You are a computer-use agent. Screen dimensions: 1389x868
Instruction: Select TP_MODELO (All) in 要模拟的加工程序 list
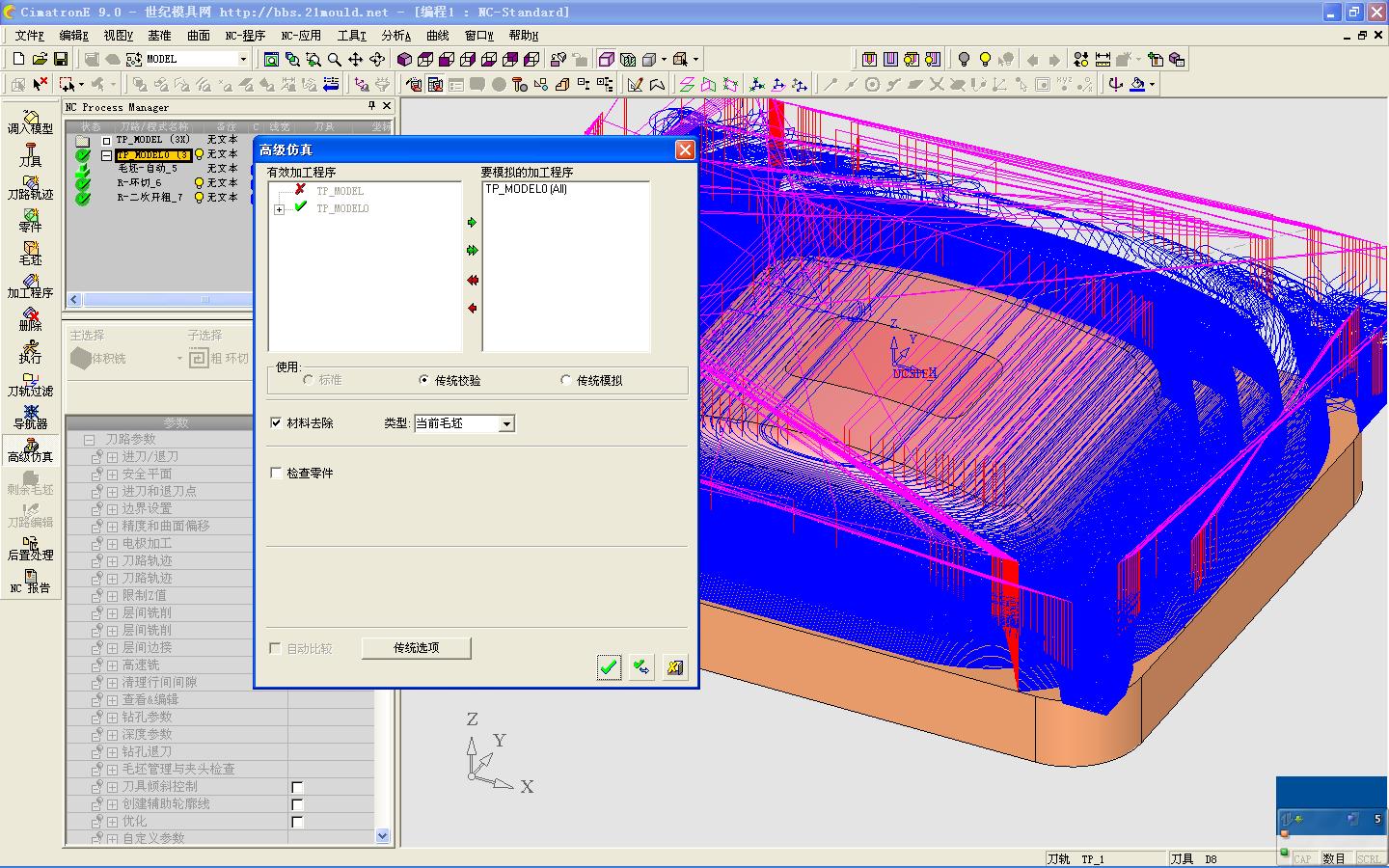pyautogui.click(x=526, y=189)
